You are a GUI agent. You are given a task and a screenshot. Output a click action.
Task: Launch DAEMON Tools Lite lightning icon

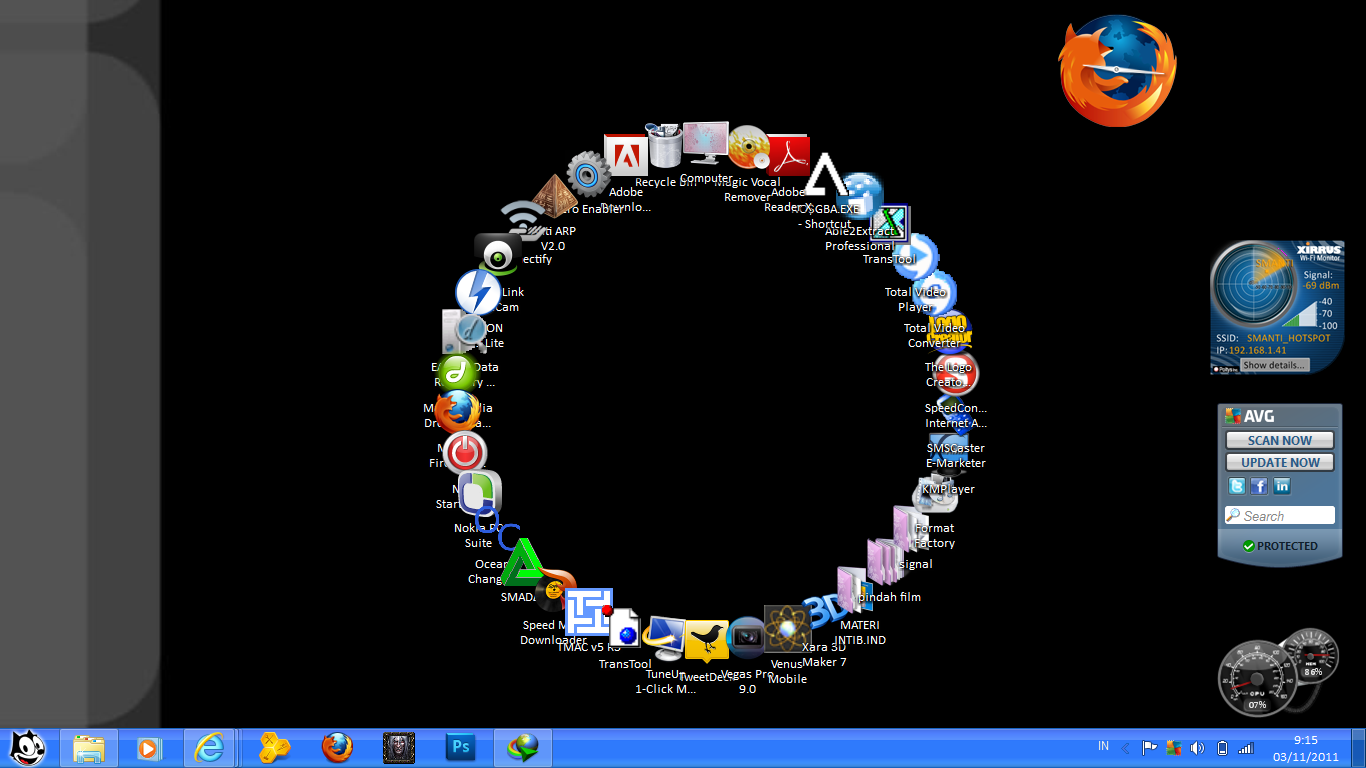(478, 292)
